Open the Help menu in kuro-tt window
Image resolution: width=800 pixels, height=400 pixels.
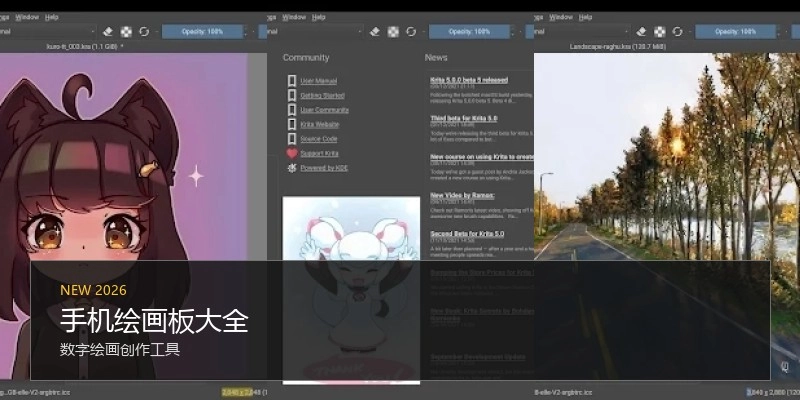pos(52,17)
